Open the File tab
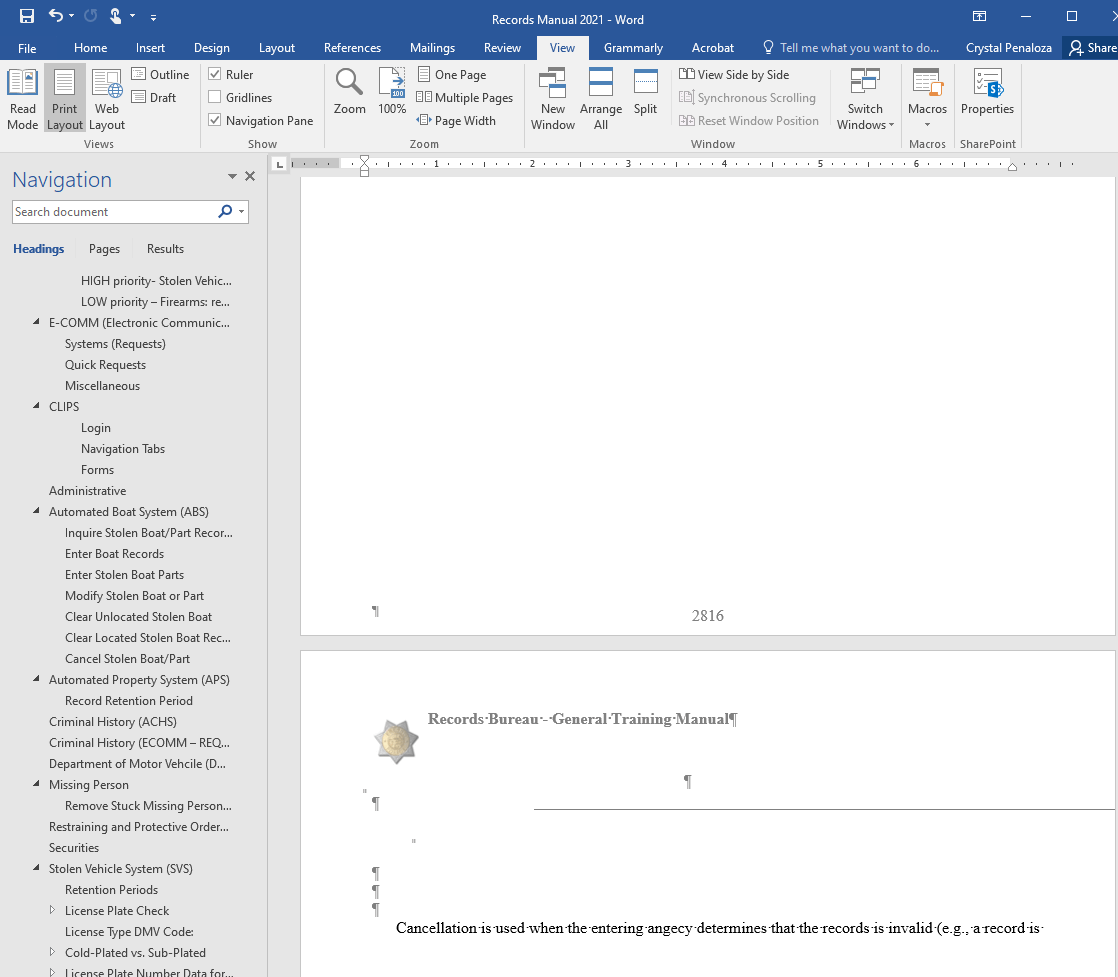The width and height of the screenshot is (1118, 977). [27, 48]
